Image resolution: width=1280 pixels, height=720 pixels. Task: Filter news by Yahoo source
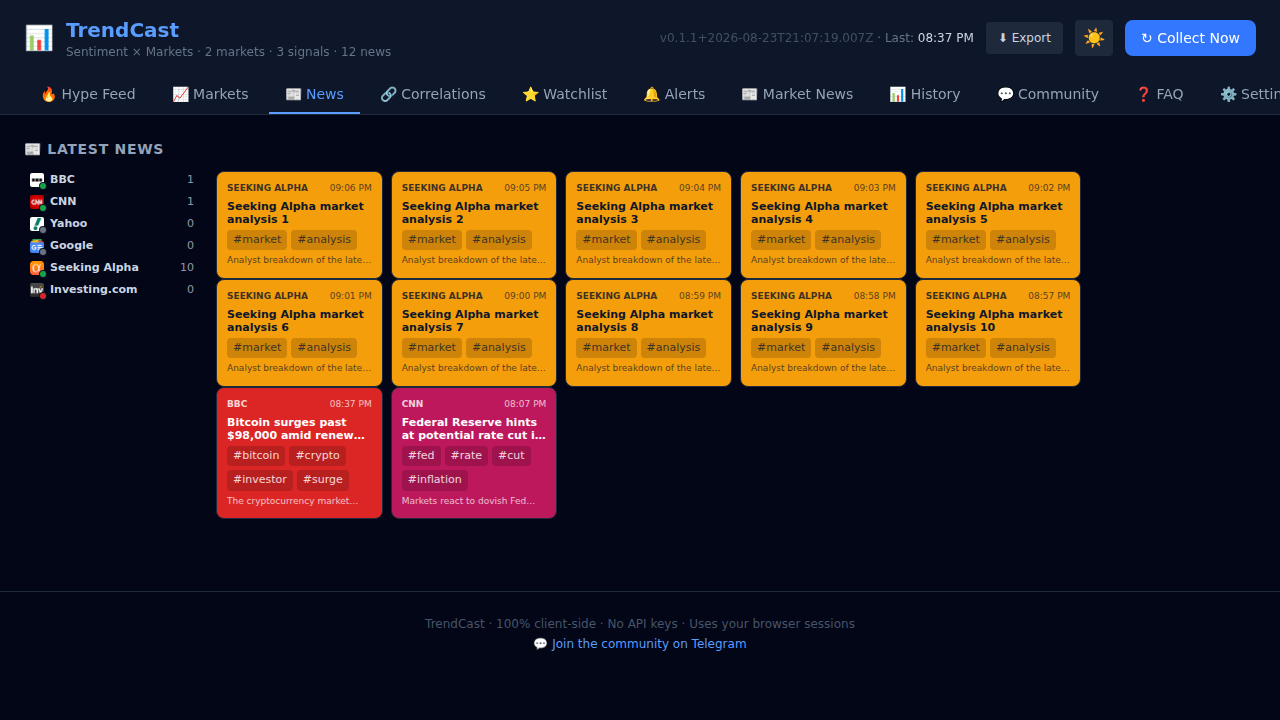coord(112,224)
